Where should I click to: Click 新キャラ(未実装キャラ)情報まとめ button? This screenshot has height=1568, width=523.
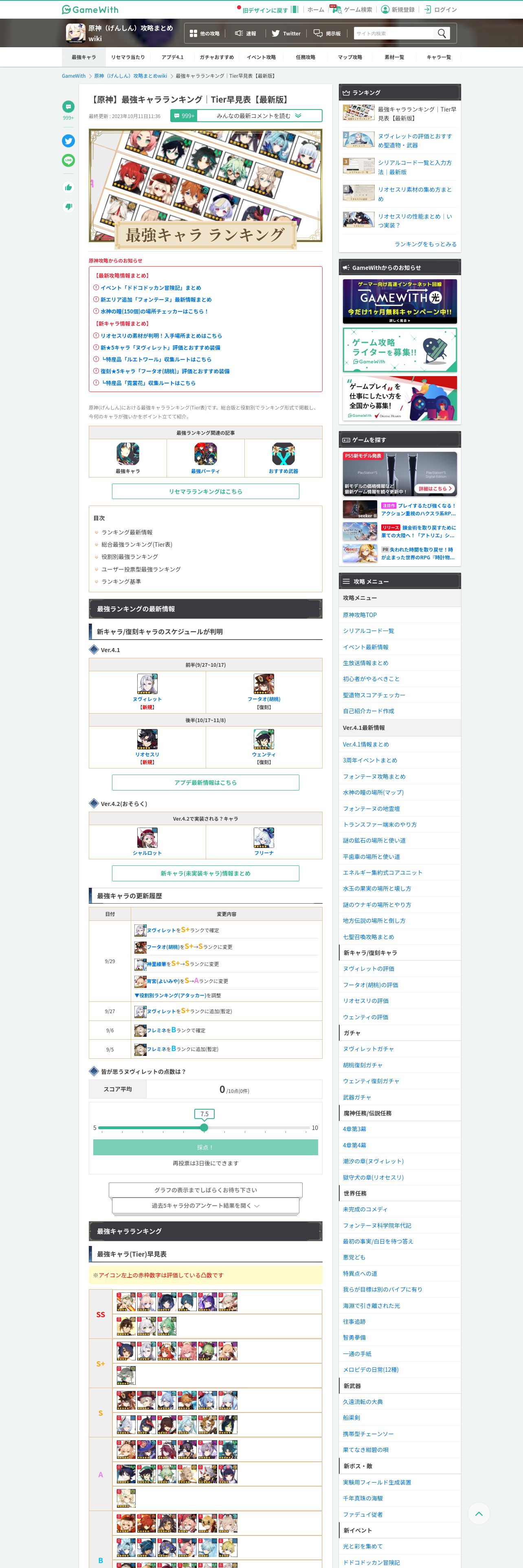(205, 873)
